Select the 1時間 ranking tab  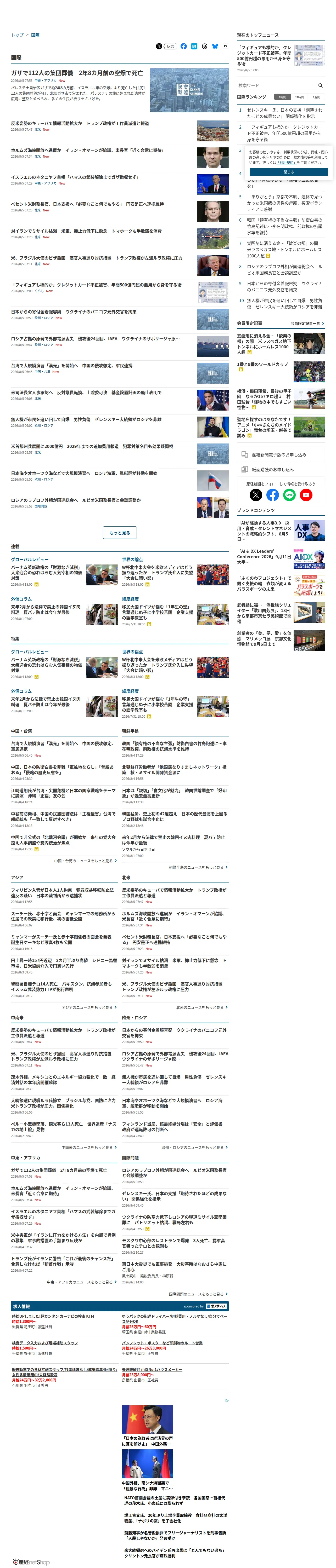click(x=282, y=97)
